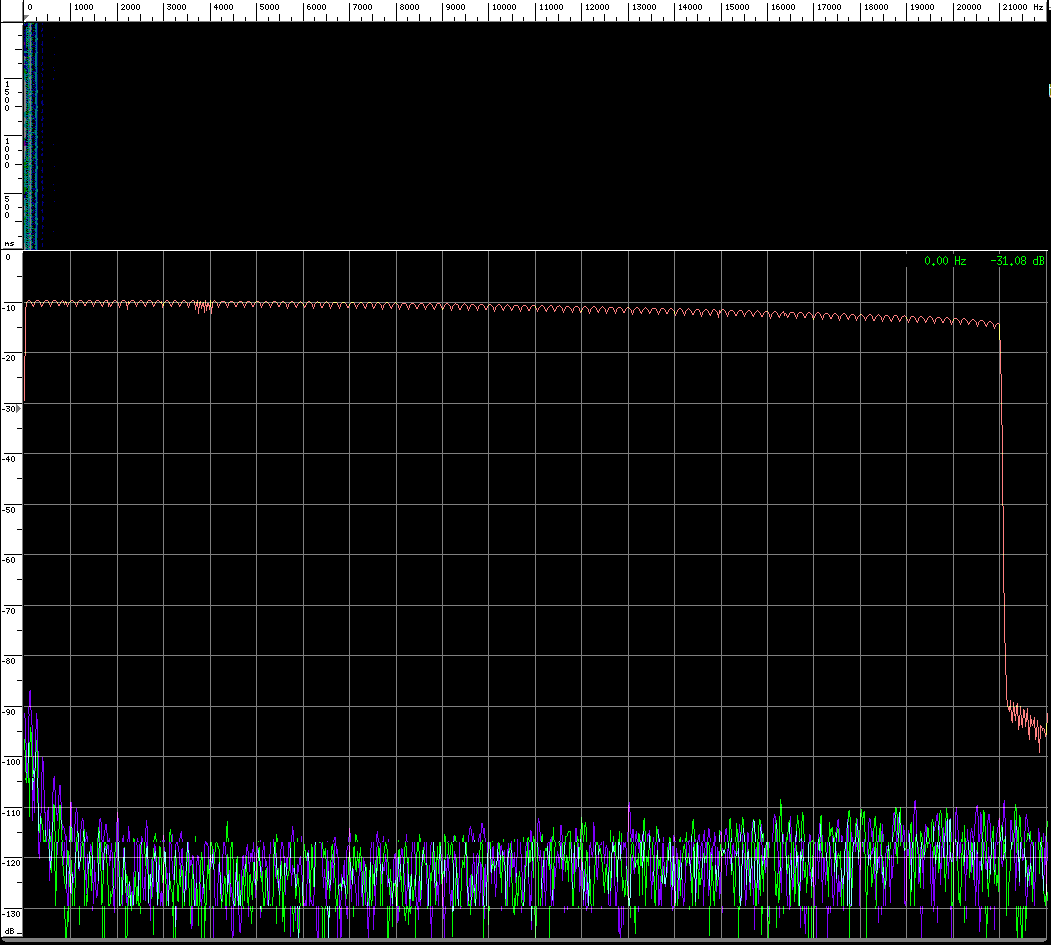
Task: Click the 17000 label on frequency ruler
Action: click(829, 7)
